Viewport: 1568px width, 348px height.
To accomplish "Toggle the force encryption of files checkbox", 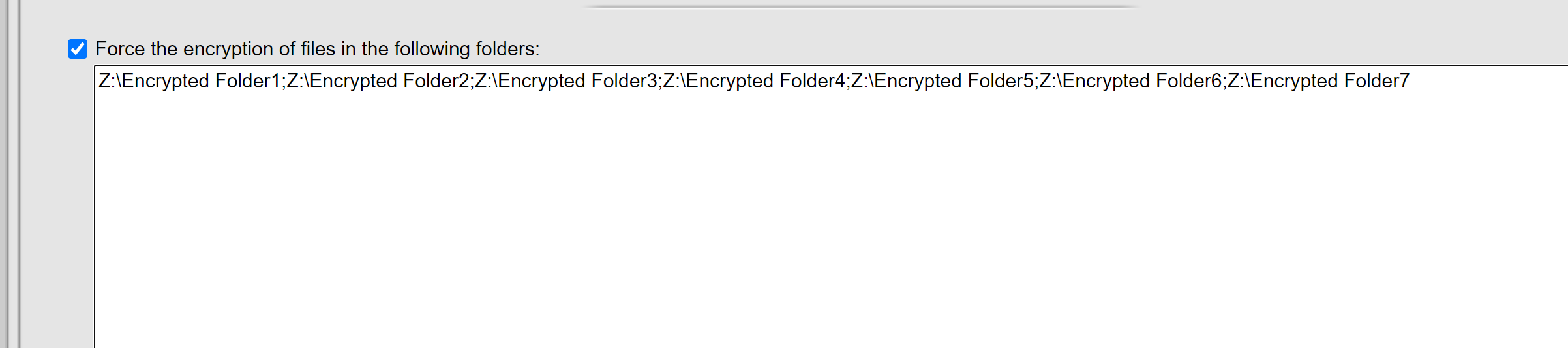I will [x=78, y=49].
